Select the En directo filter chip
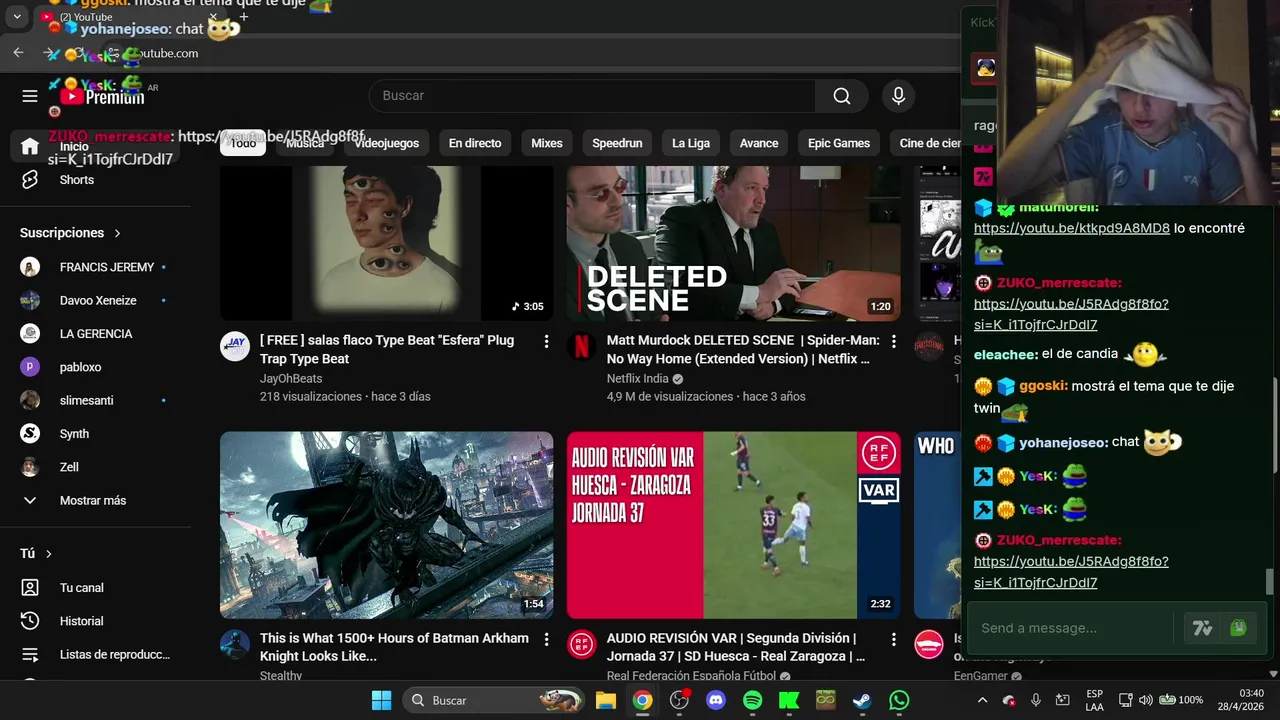The height and width of the screenshot is (720, 1280). (475, 143)
